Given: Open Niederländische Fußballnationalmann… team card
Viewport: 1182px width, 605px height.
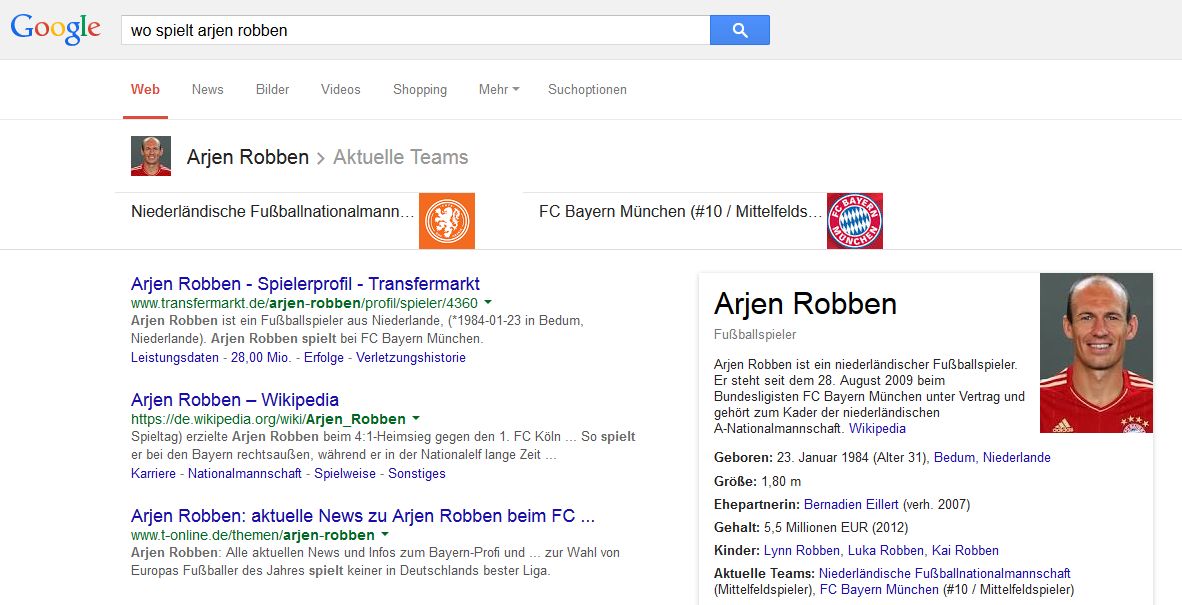Looking at the screenshot, I should [296, 221].
